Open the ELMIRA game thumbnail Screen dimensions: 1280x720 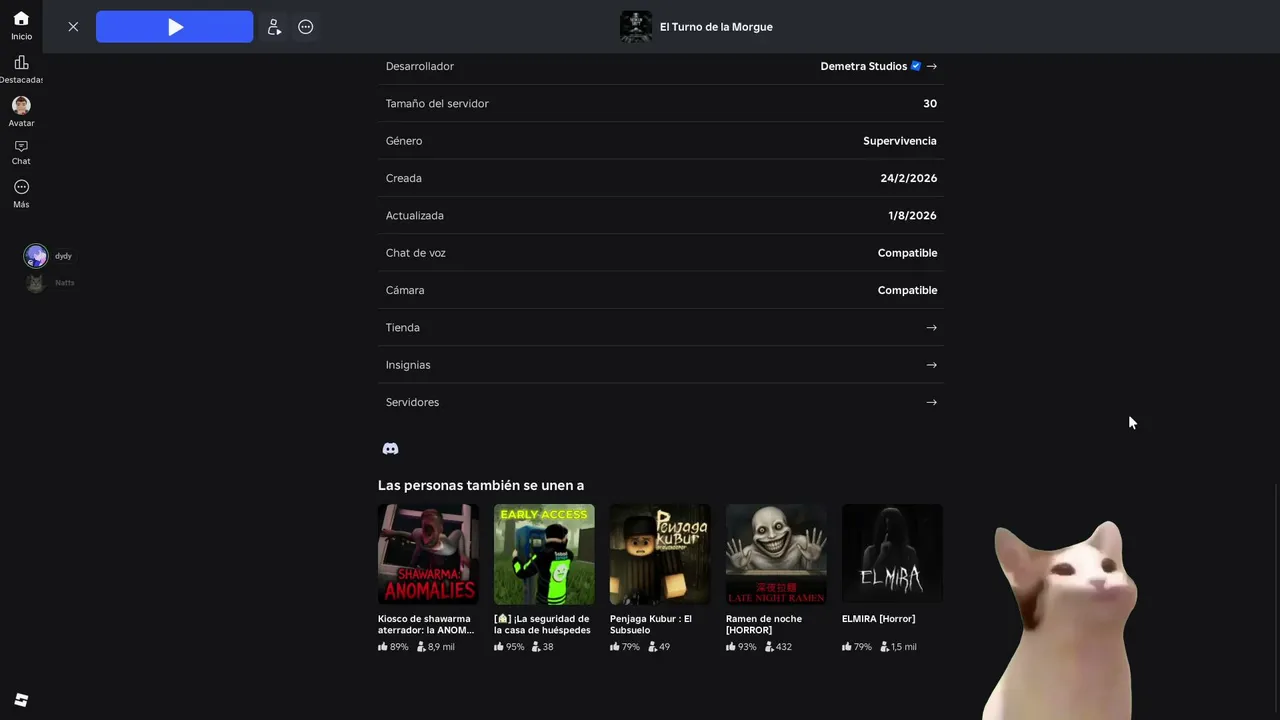pyautogui.click(x=892, y=554)
